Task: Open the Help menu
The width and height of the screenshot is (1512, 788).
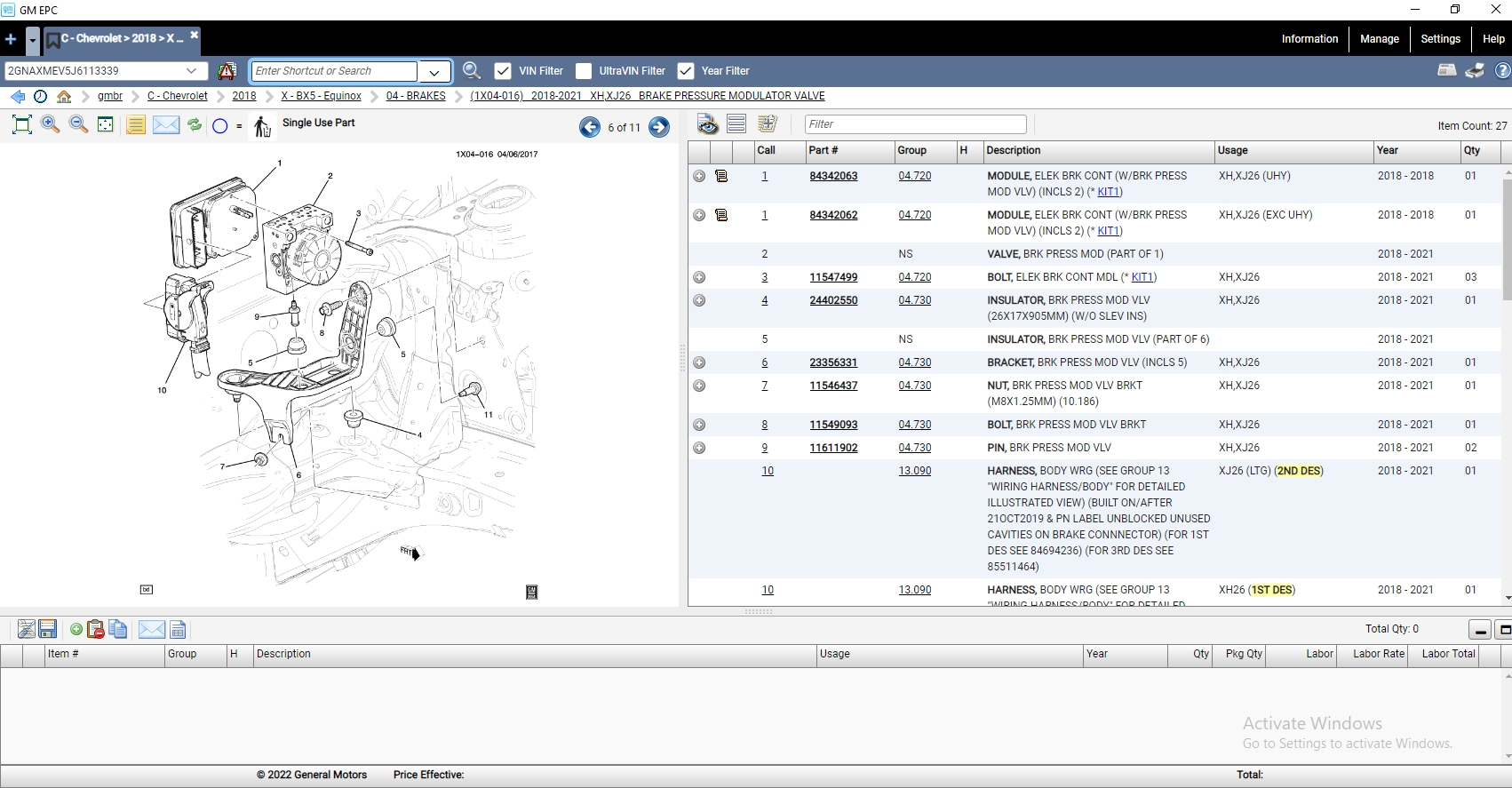Action: 1493,39
